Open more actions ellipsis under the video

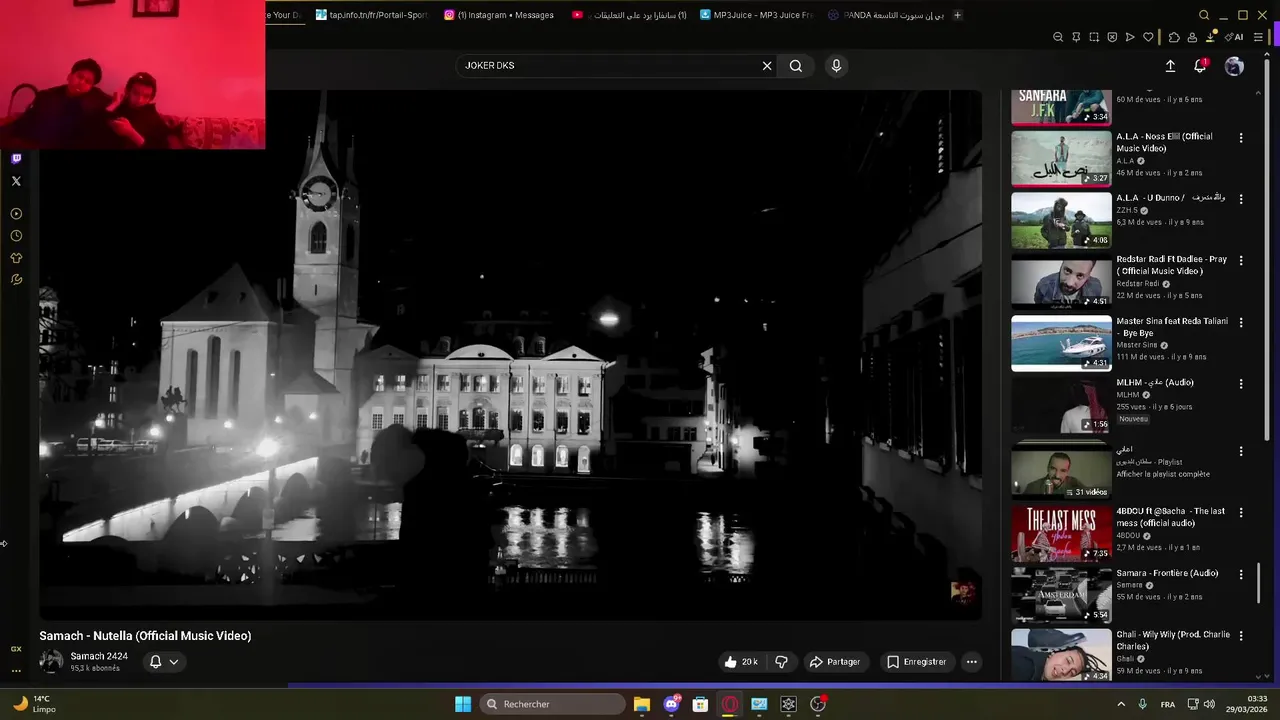pyautogui.click(x=971, y=662)
